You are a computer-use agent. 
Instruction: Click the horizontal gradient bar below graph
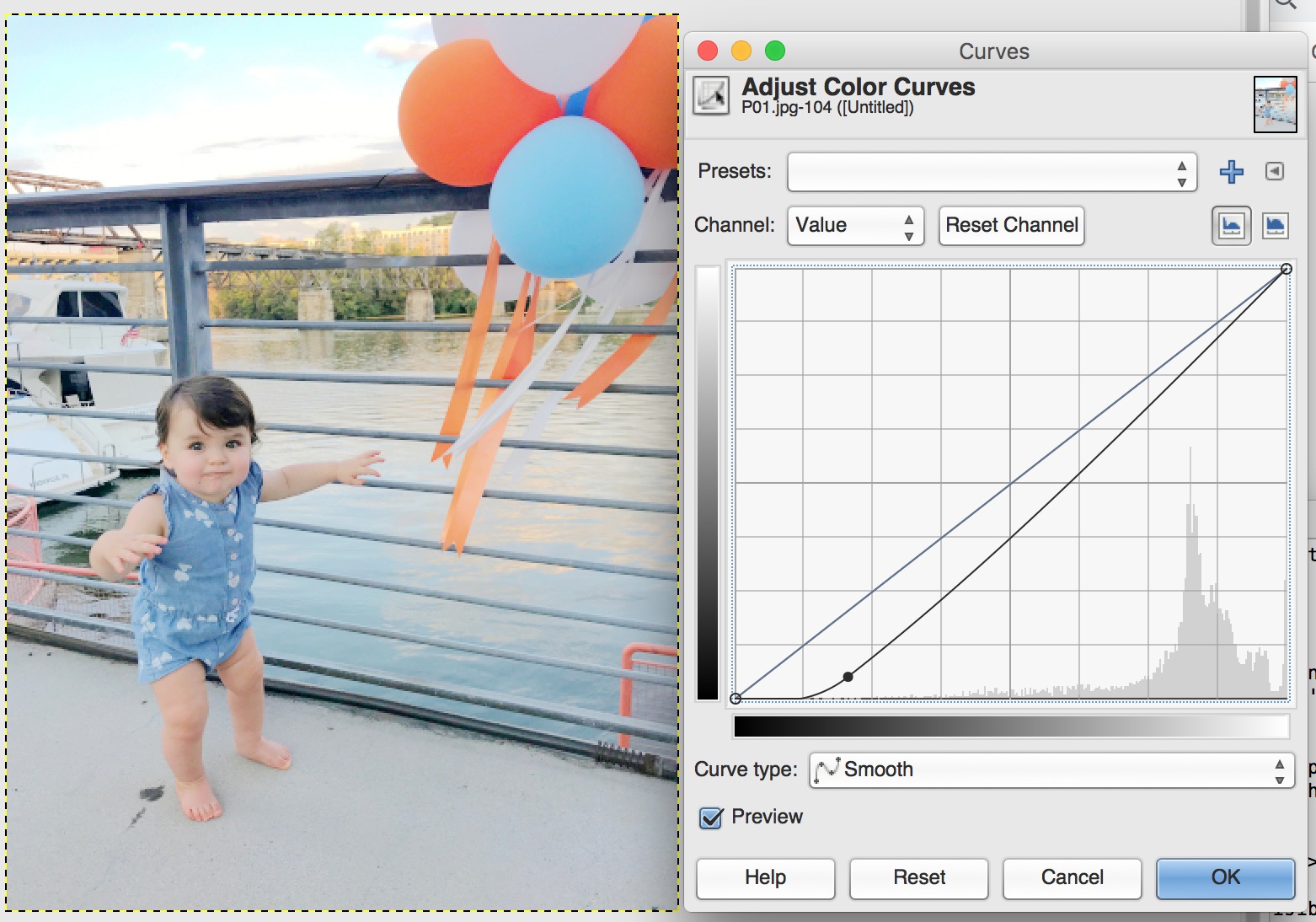(x=1011, y=726)
